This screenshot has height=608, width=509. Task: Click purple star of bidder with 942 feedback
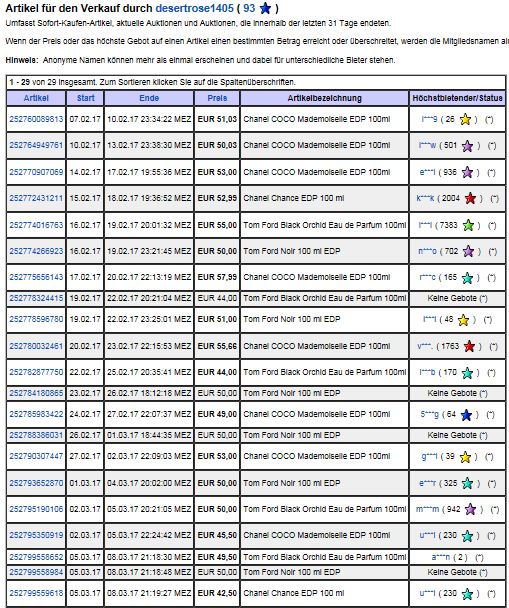pos(470,510)
